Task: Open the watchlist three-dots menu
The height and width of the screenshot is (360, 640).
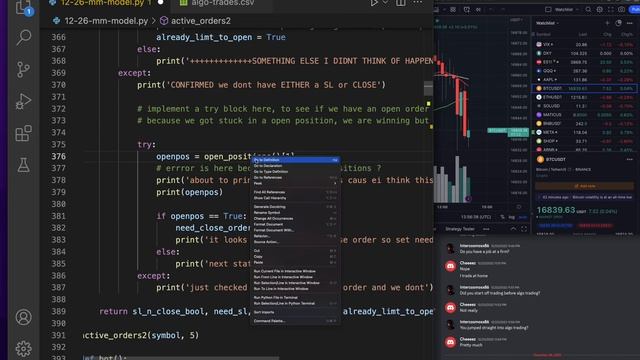Action: coord(630,23)
